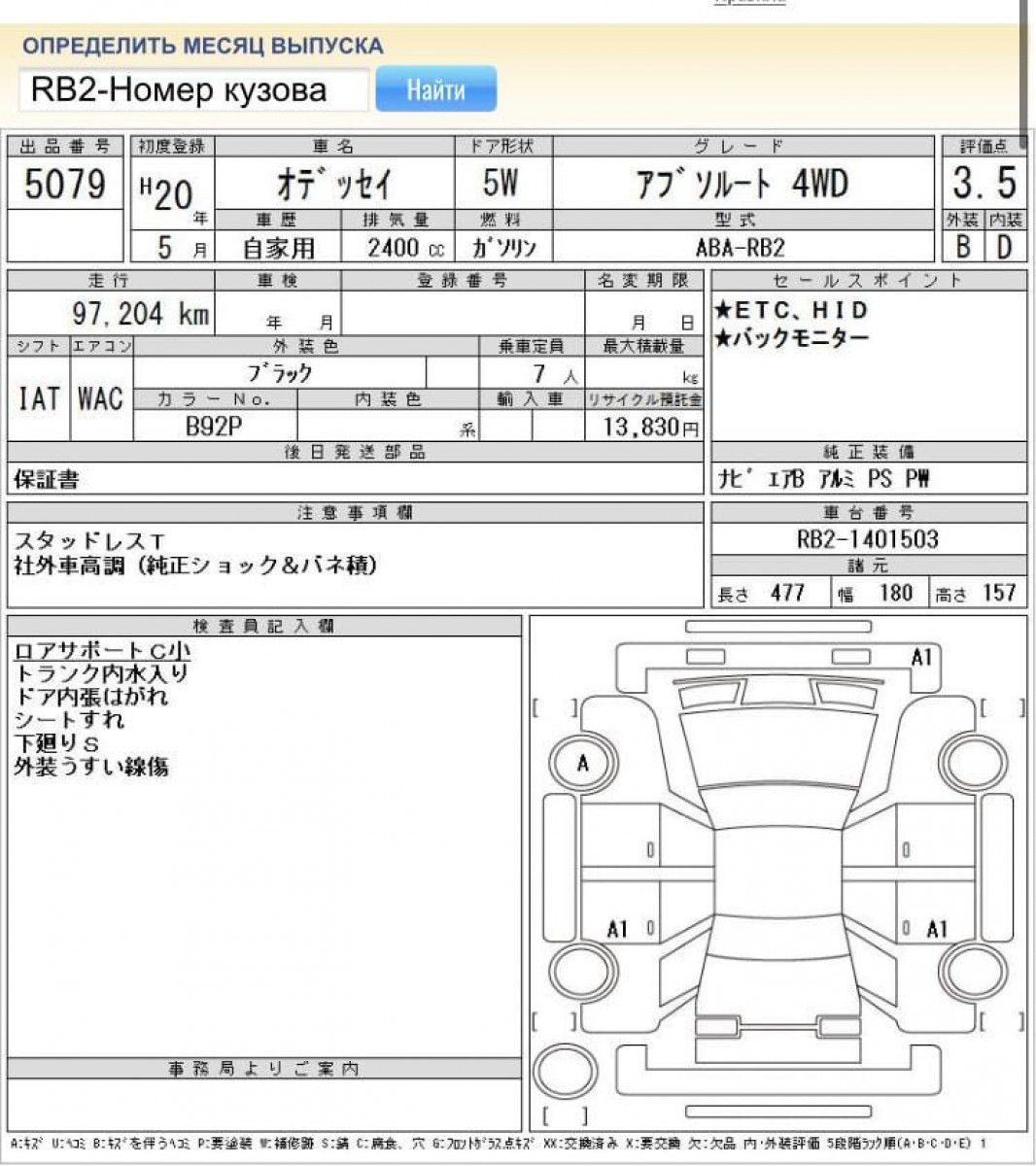
Task: Select the ★バックモニター sales point line
Action: [x=792, y=338]
